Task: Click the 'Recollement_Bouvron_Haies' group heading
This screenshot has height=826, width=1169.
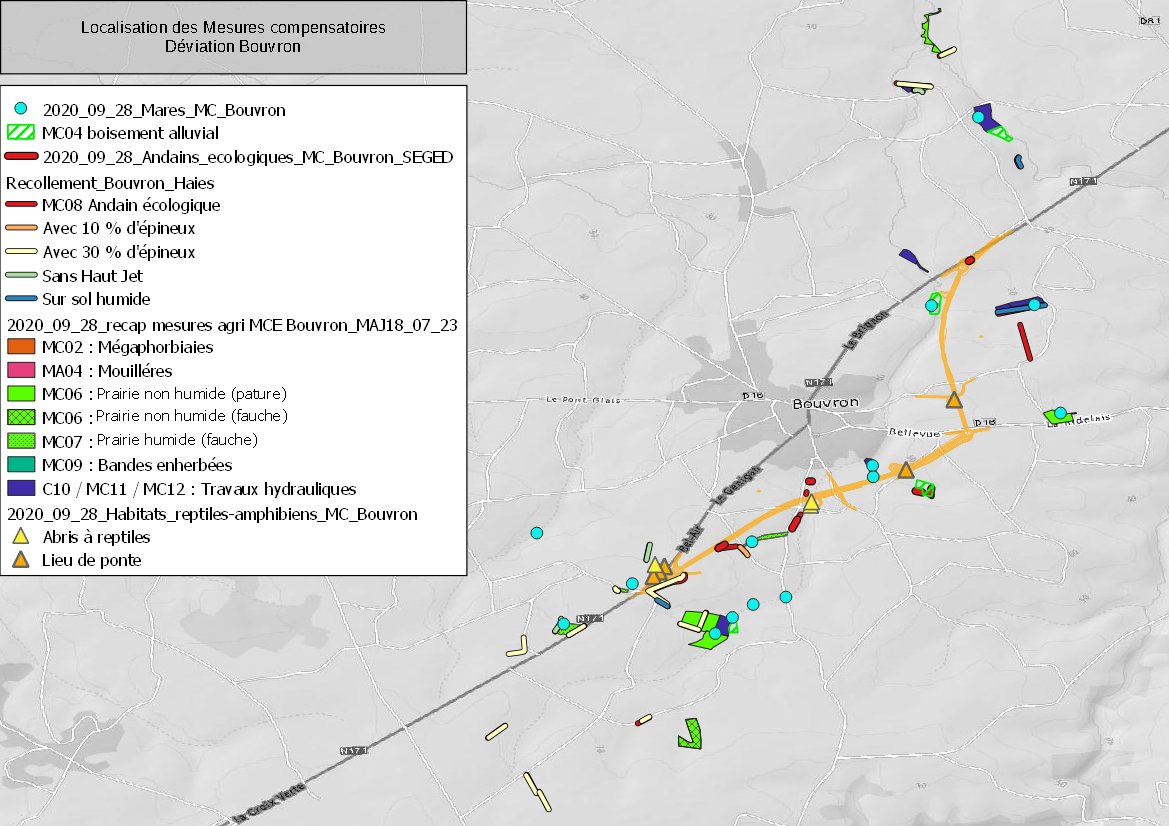Action: point(110,183)
